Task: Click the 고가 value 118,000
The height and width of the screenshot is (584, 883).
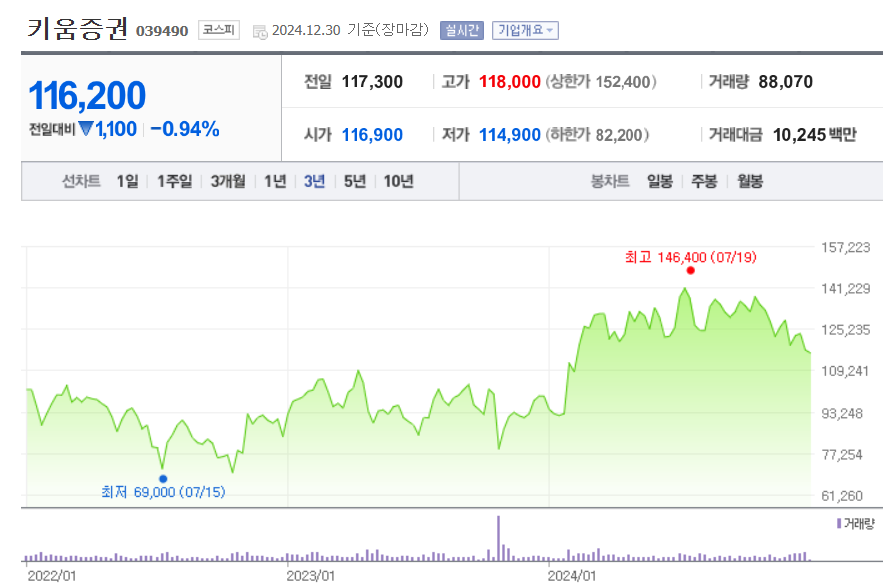Action: [510, 82]
